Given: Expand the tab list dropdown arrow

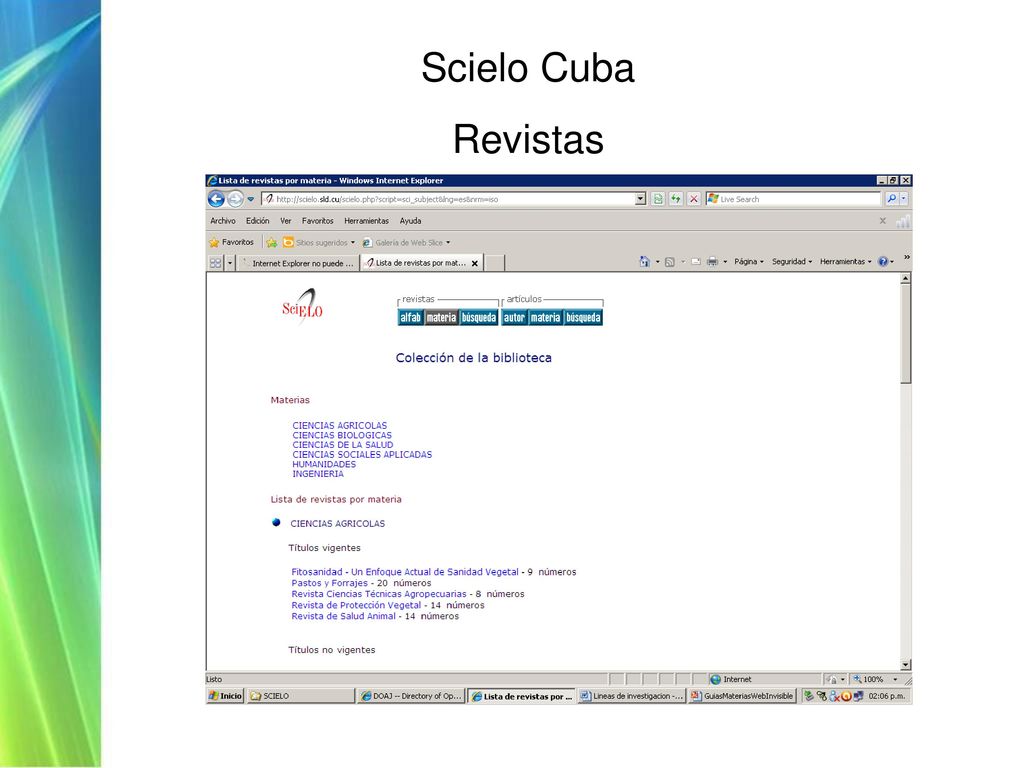Looking at the screenshot, I should point(230,263).
